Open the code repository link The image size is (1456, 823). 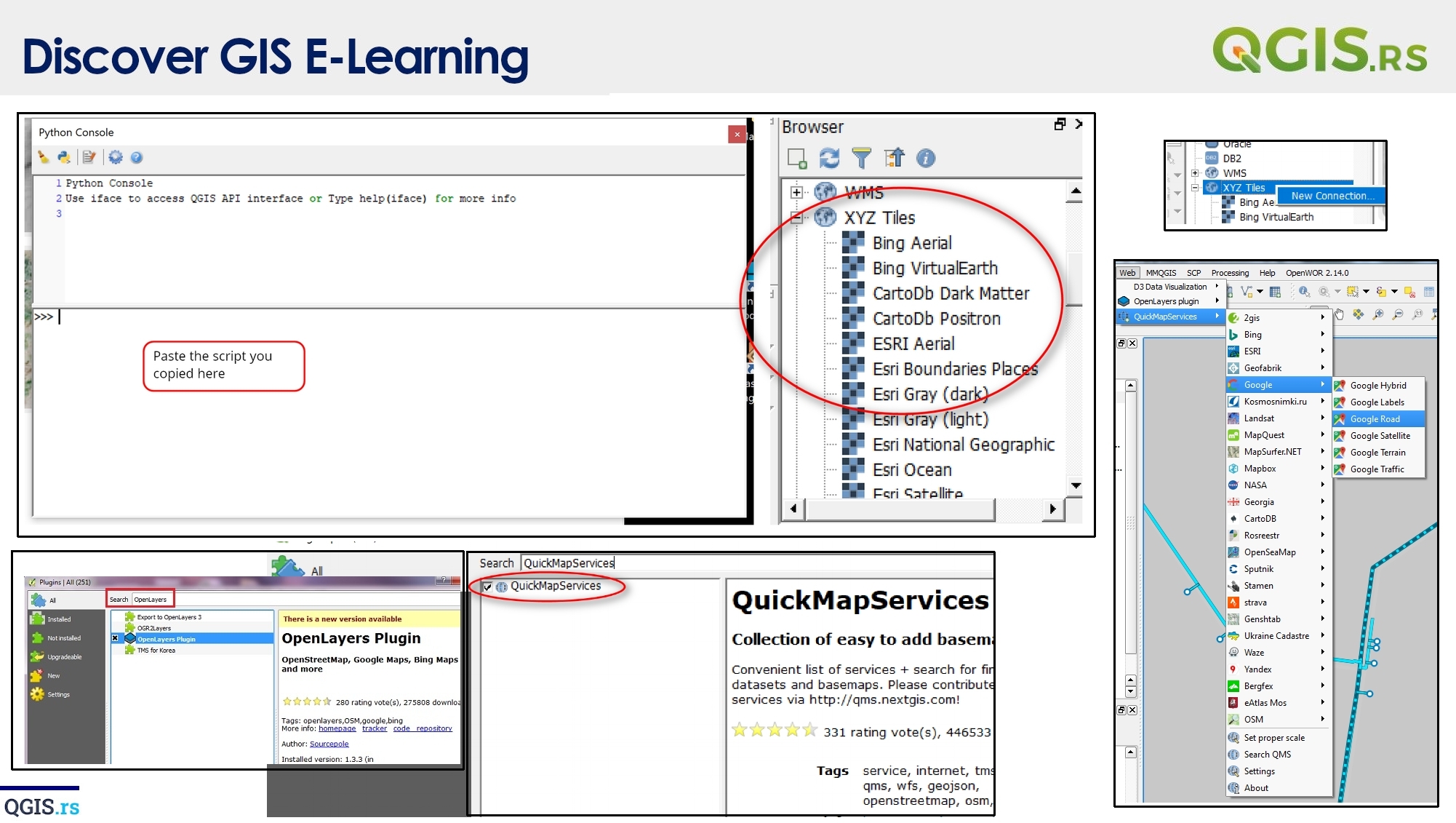(x=423, y=728)
